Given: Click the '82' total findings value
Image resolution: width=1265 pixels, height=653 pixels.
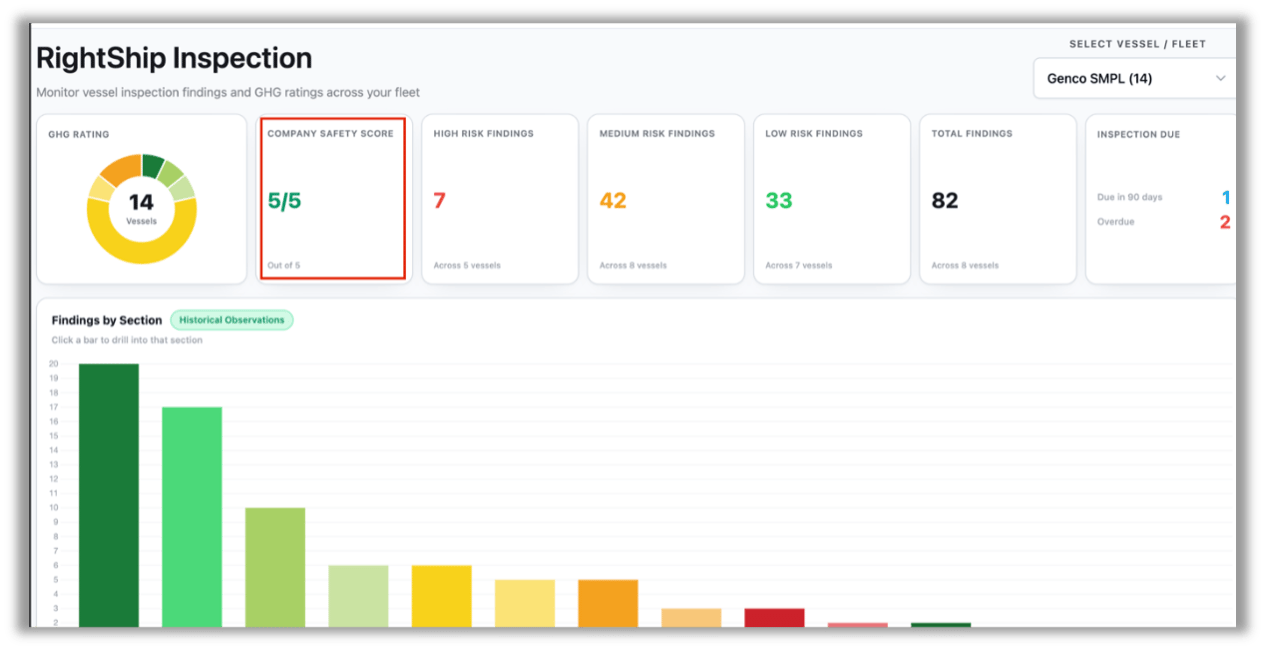Looking at the screenshot, I should point(945,201).
